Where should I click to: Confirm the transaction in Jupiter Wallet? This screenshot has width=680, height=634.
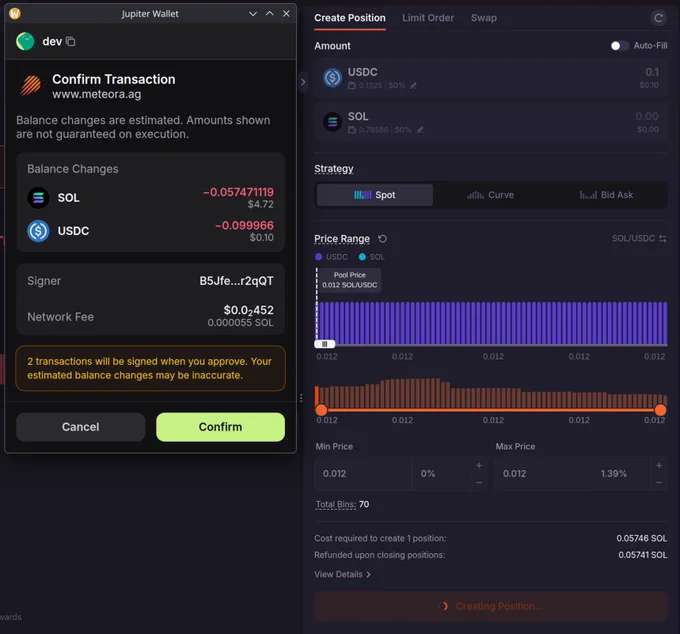point(220,427)
